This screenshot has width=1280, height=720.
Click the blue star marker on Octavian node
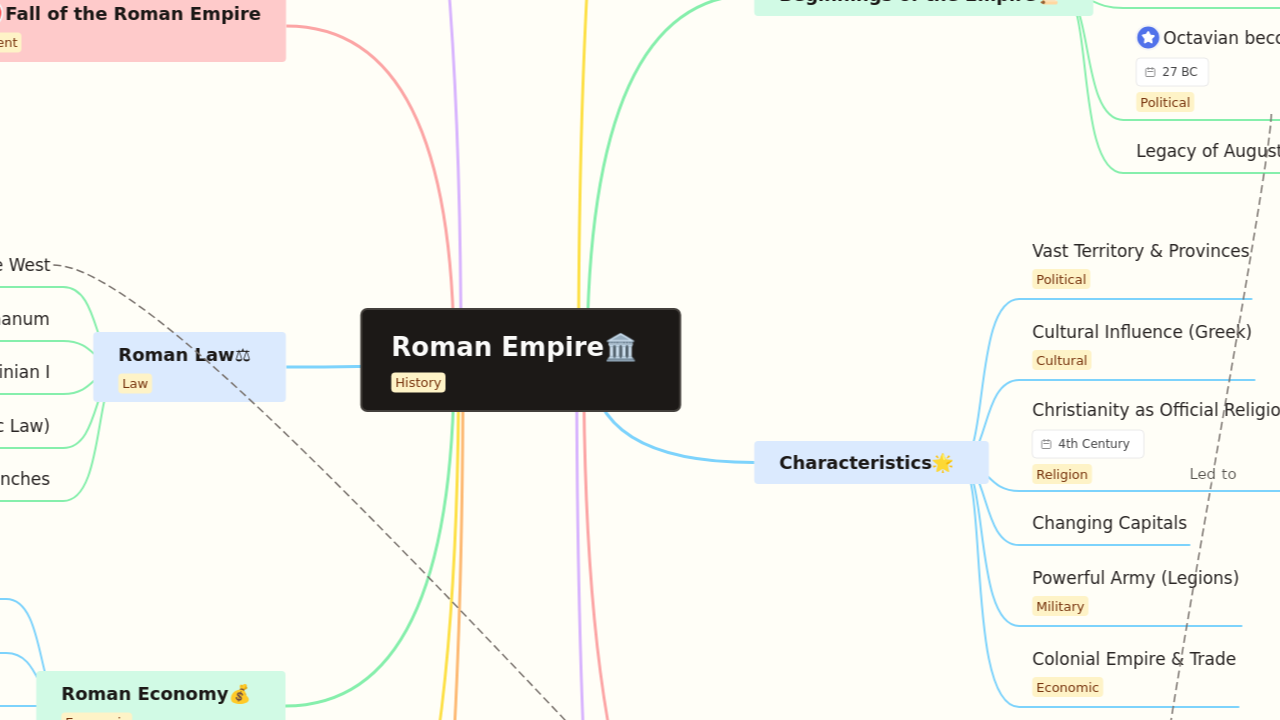pos(1148,37)
